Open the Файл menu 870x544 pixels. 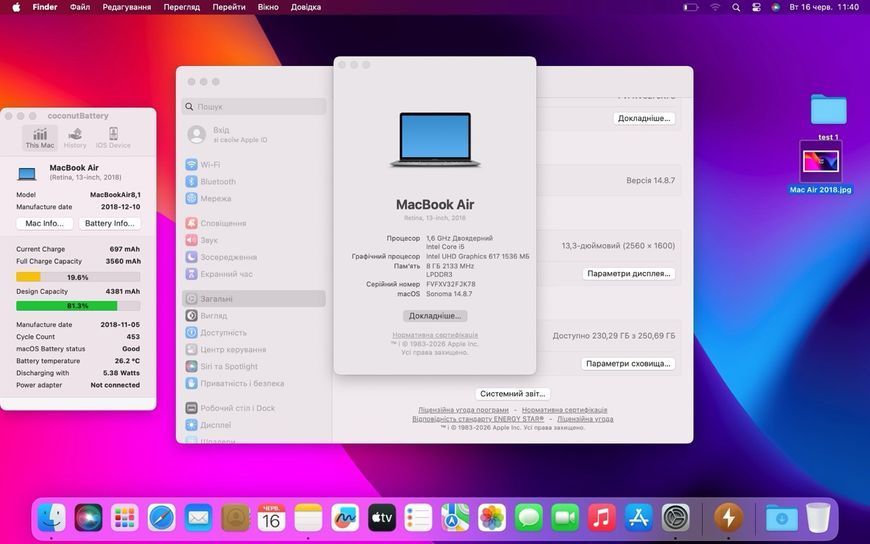coord(80,7)
